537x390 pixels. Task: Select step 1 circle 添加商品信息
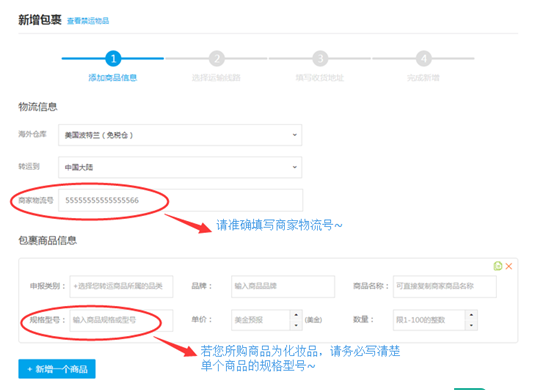click(x=113, y=59)
